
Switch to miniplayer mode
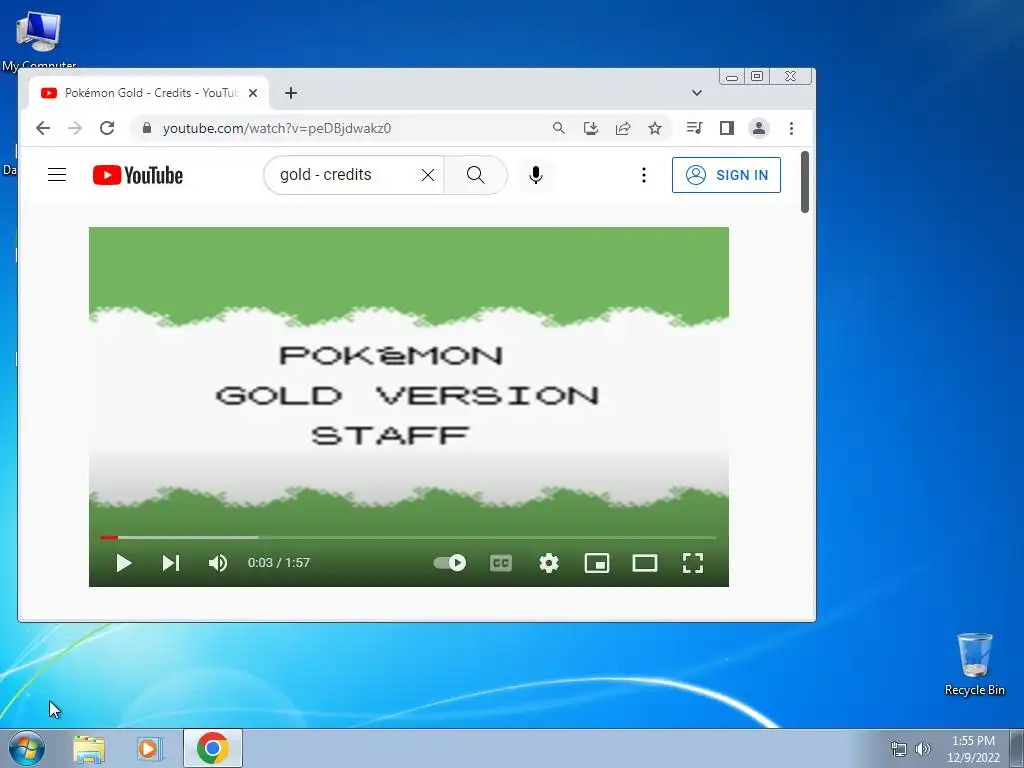point(597,563)
